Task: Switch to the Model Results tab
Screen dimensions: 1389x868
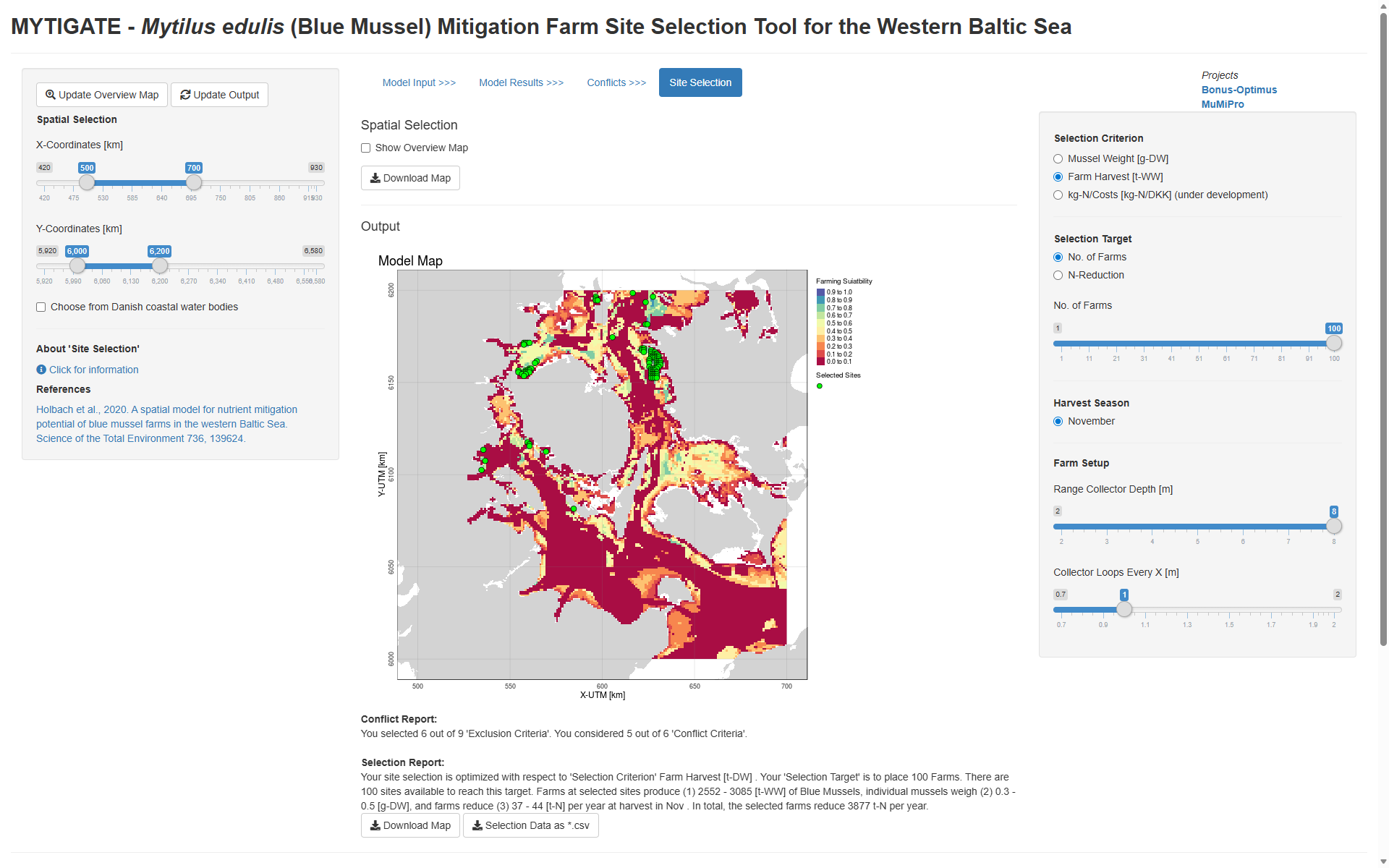Action: click(521, 82)
